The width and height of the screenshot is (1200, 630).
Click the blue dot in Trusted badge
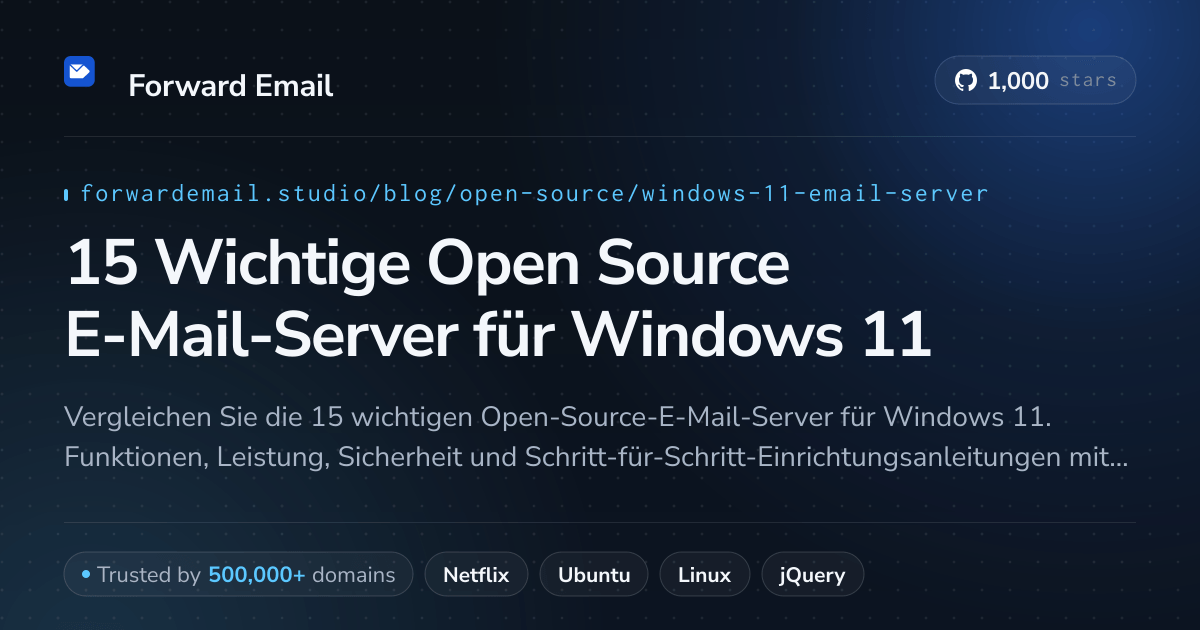tap(86, 575)
